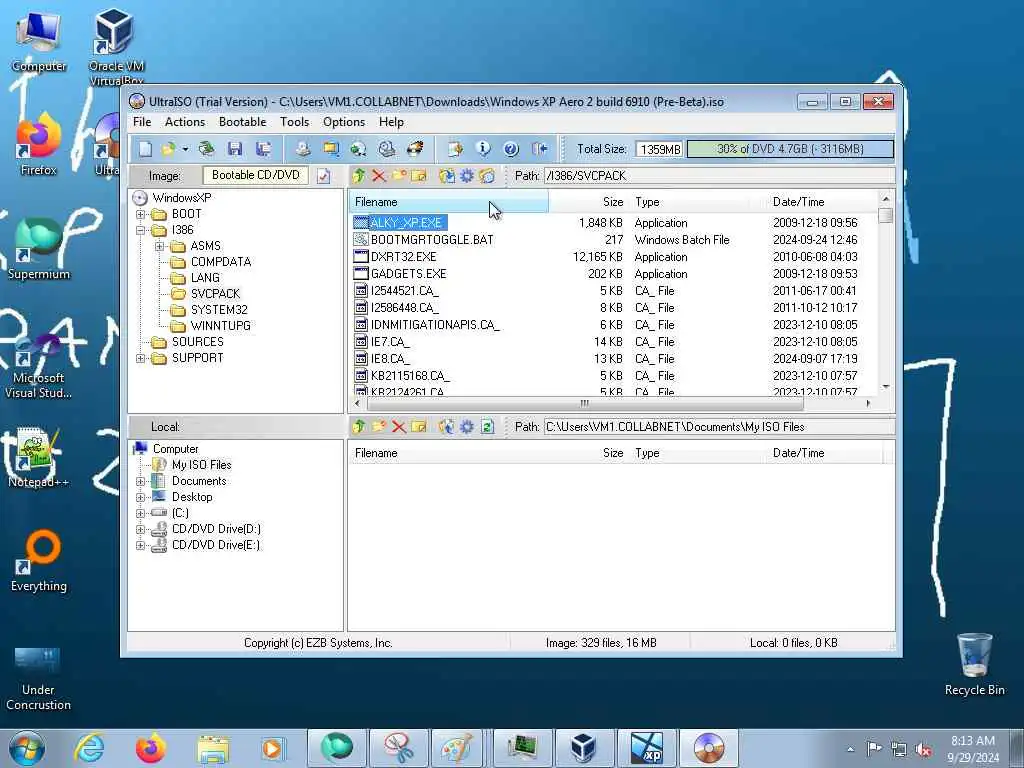This screenshot has width=1024, height=768.
Task: Click the Convert image toolbar icon
Action: (x=359, y=149)
